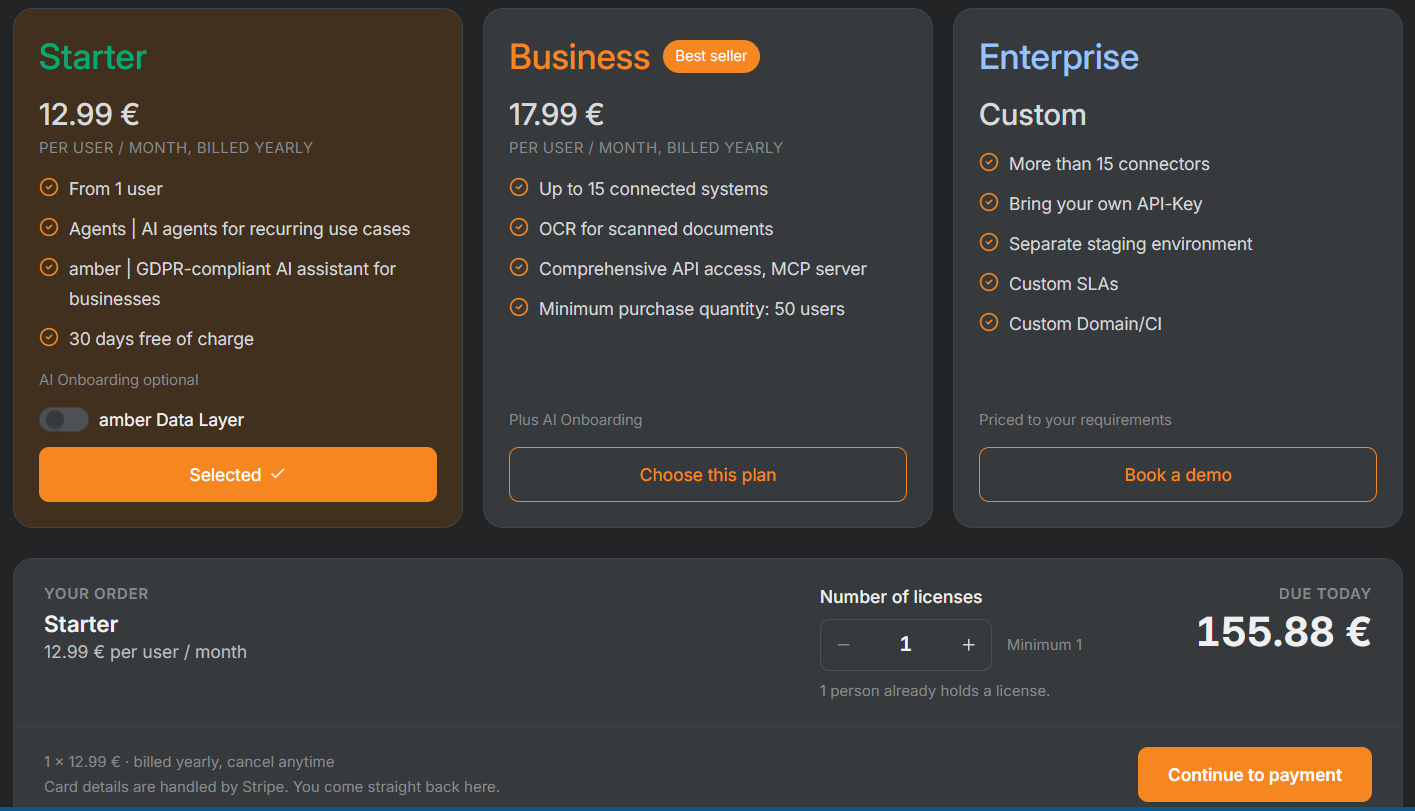1415x811 pixels.
Task: Click '1 × 12.99 € · billed yearly' note
Action: 189,762
